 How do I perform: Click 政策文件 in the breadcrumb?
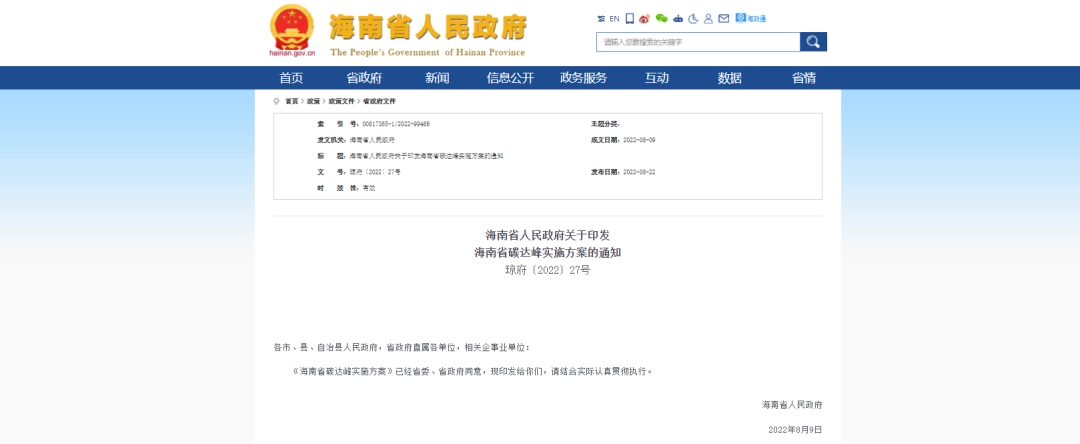pos(341,101)
